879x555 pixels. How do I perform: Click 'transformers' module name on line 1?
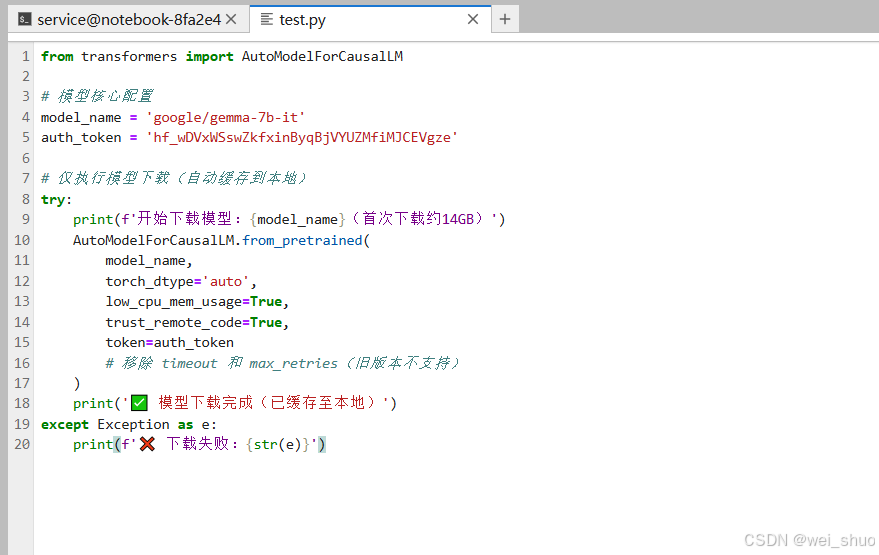(x=129, y=57)
